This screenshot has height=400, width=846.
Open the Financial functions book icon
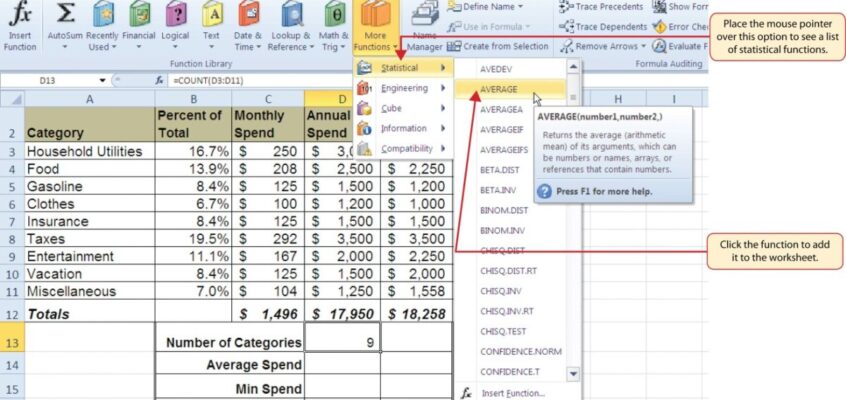point(139,13)
